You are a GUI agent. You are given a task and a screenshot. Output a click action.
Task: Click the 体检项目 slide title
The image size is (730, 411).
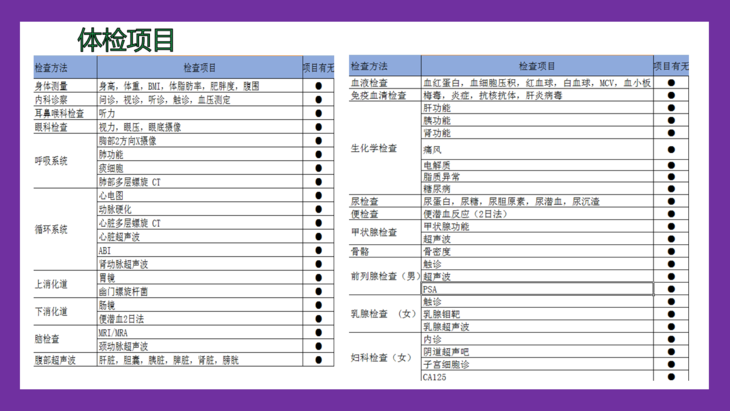point(126,40)
